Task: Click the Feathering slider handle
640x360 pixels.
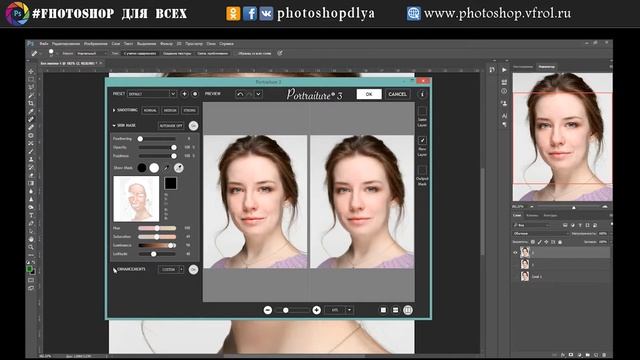Action: (x=140, y=139)
